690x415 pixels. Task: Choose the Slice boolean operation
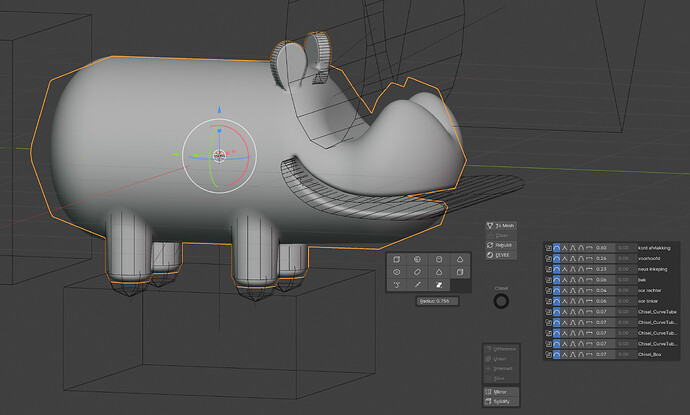(x=501, y=378)
